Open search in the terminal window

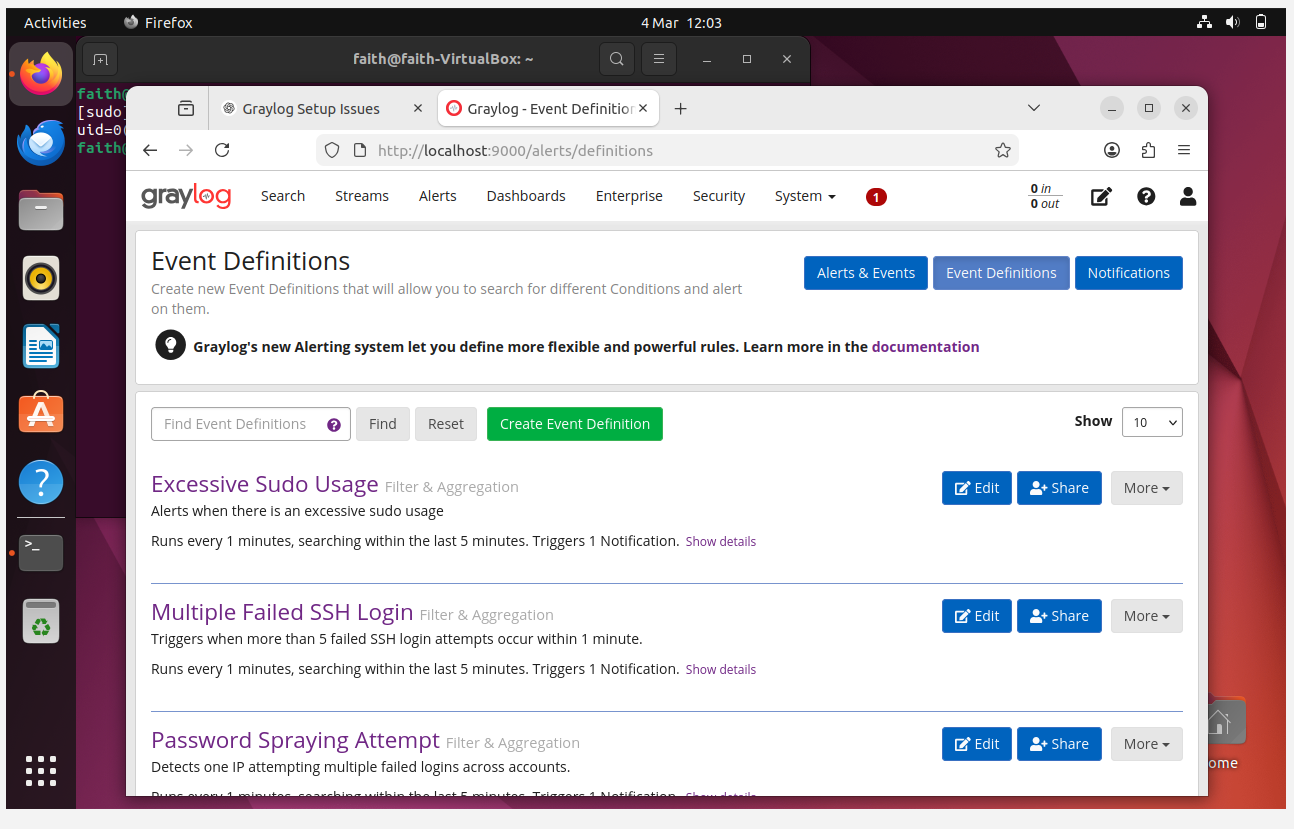click(x=617, y=59)
